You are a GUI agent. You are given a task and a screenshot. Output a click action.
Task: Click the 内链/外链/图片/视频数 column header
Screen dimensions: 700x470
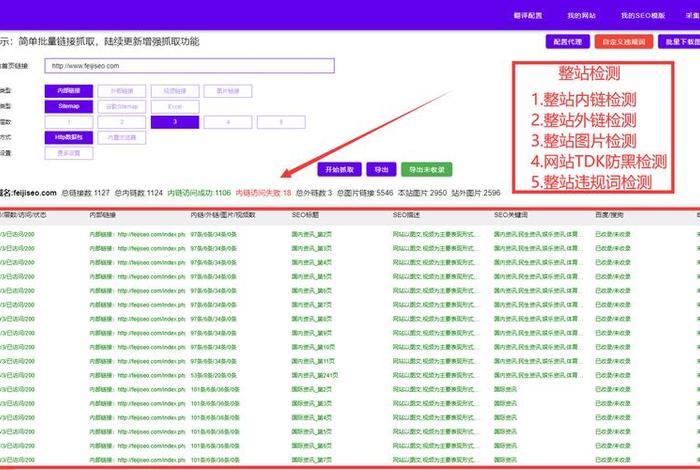[223, 215]
